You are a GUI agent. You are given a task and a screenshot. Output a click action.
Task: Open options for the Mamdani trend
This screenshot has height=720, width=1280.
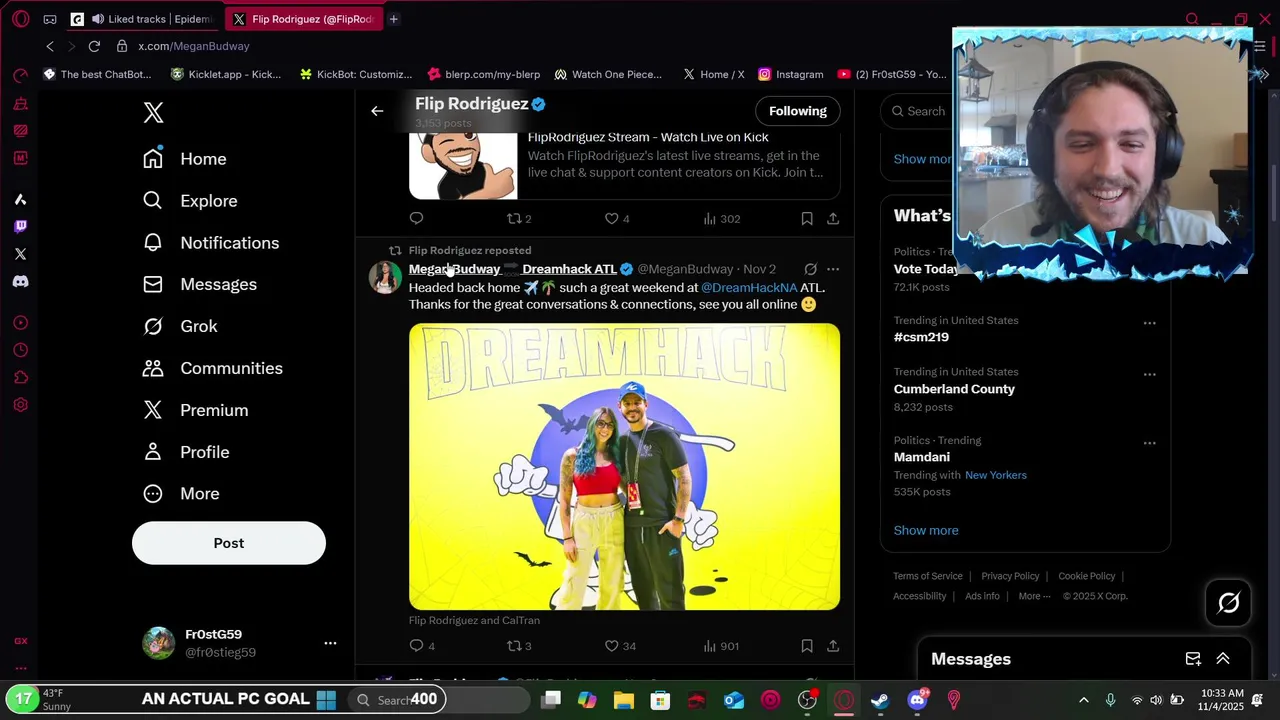(1149, 443)
